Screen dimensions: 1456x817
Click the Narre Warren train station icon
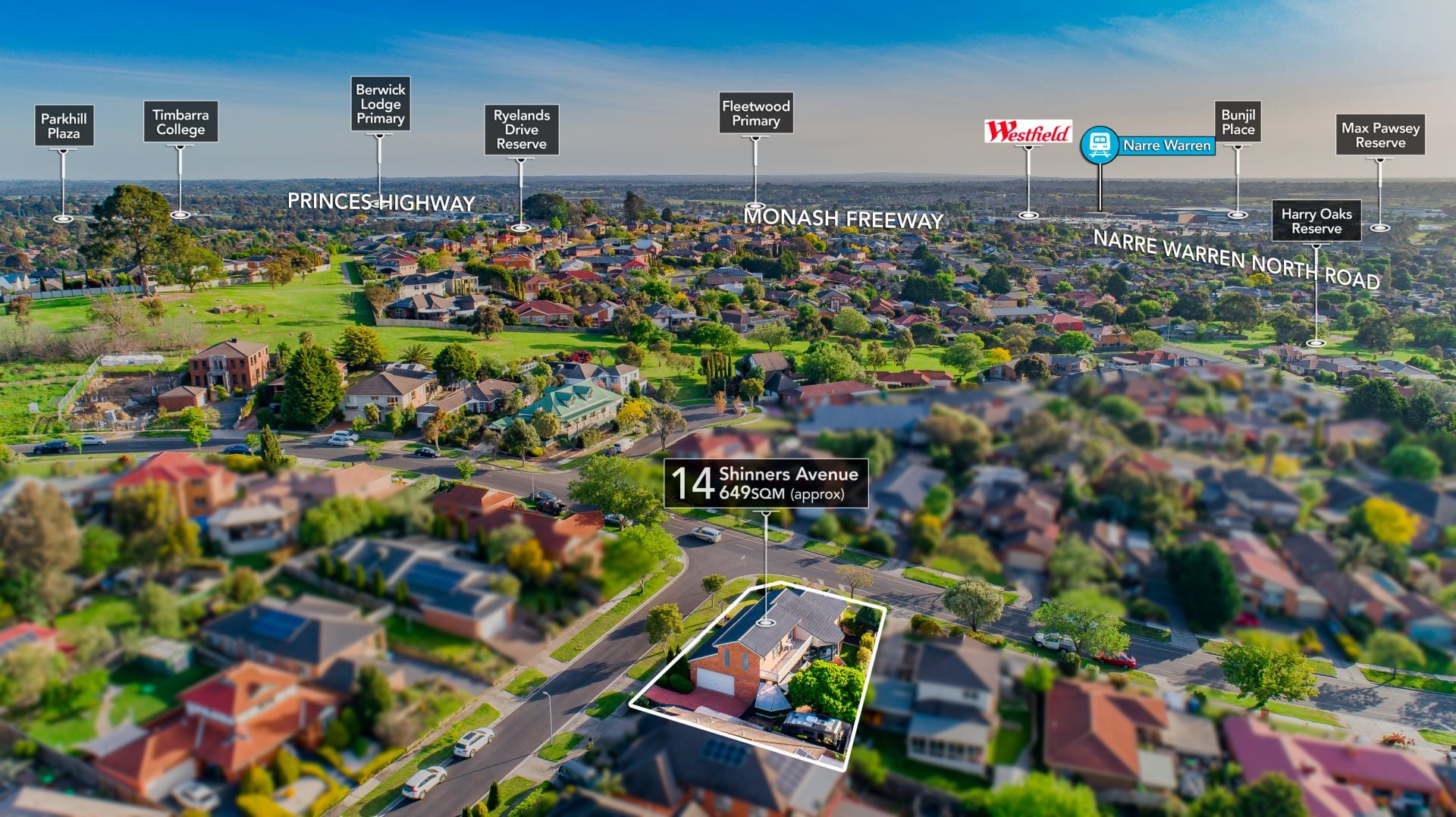click(x=1099, y=145)
